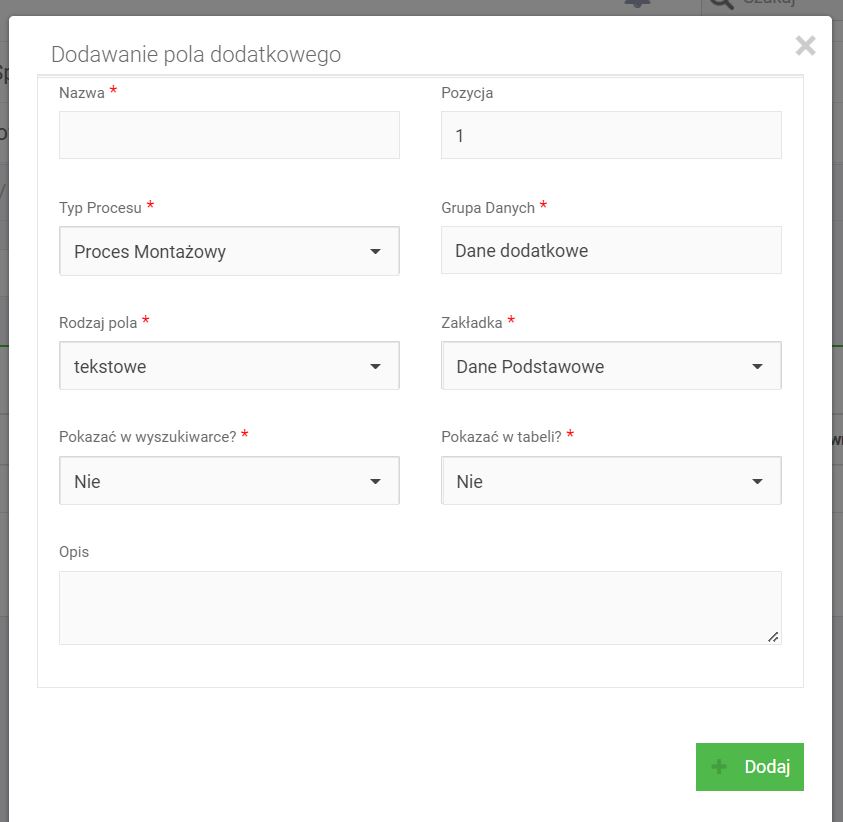This screenshot has width=843, height=822.
Task: Click the dialog title "Dodawanie pola dodatkowego"
Action: (x=196, y=55)
